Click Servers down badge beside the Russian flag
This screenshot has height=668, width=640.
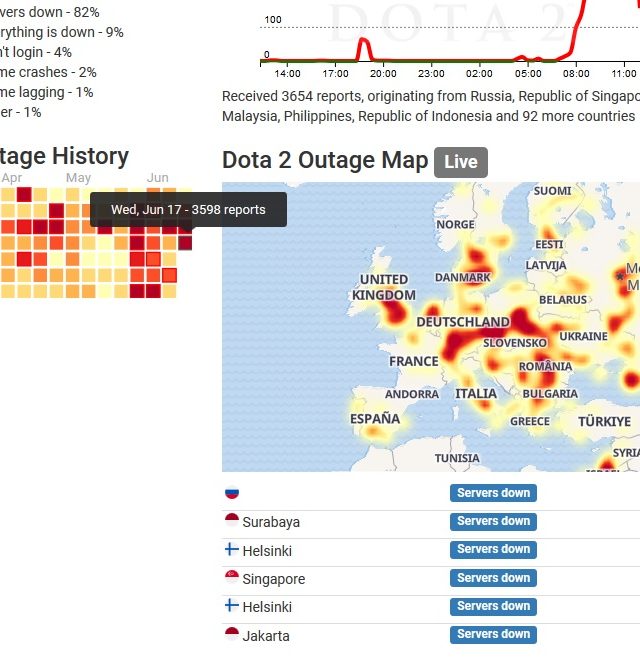(493, 493)
